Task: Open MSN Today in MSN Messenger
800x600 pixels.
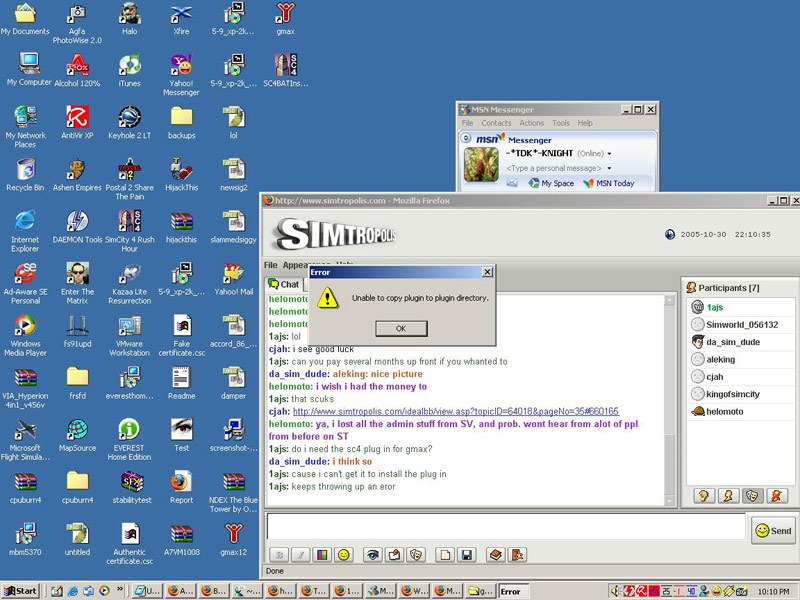Action: (609, 183)
